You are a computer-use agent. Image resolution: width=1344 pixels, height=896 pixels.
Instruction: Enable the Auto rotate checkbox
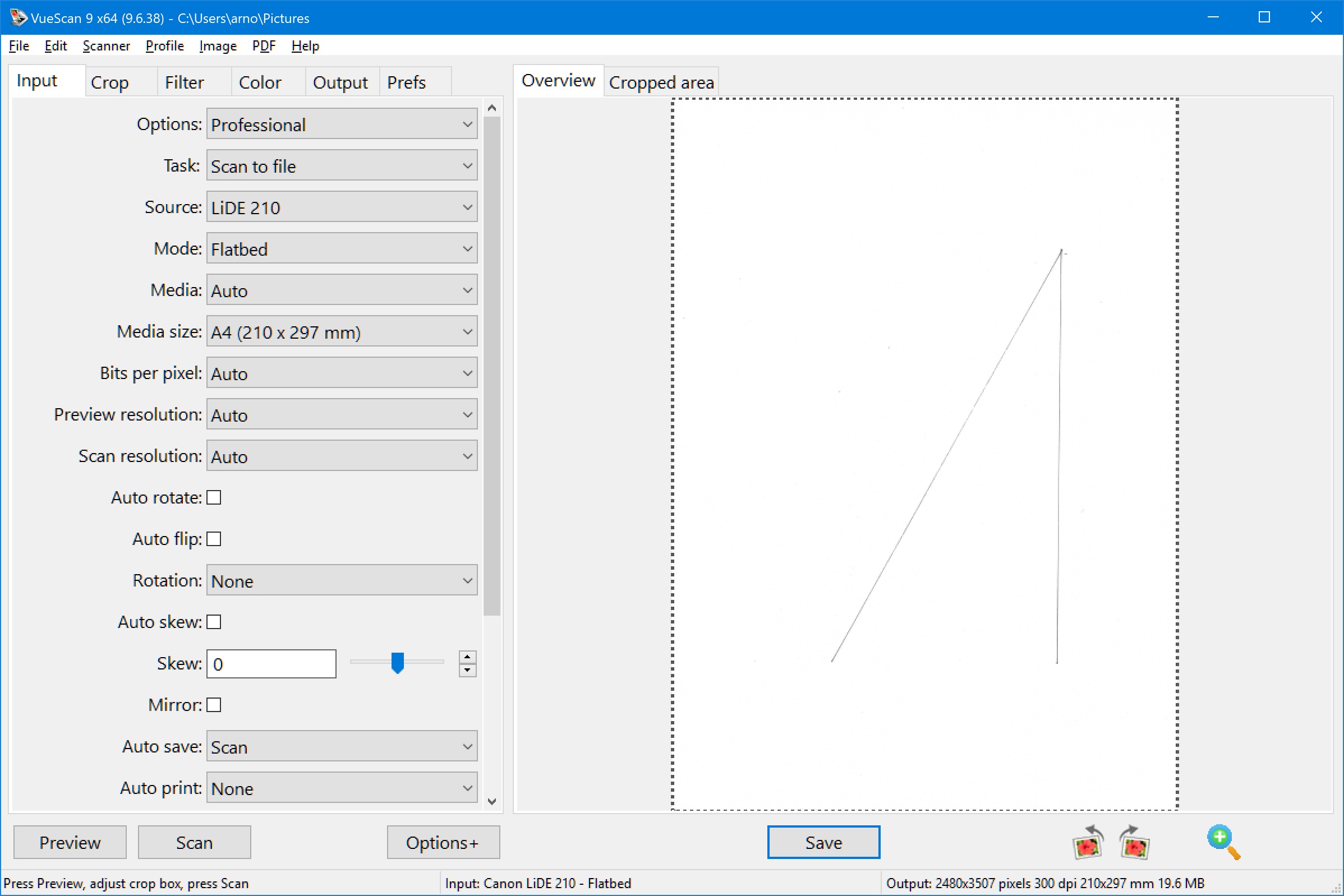214,498
